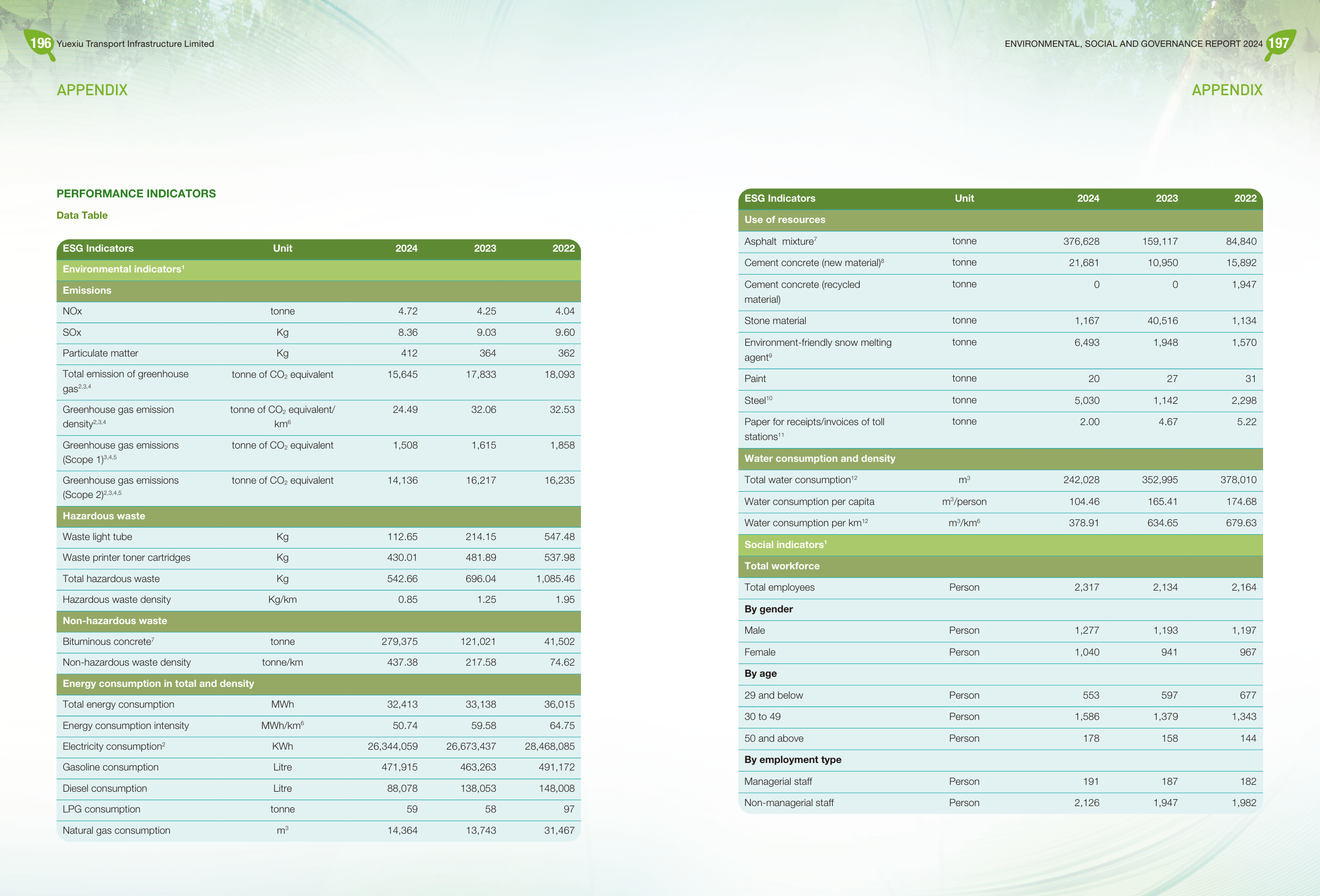Click electricity consumption 2024 value 26,344,059
1320x896 pixels.
point(393,746)
